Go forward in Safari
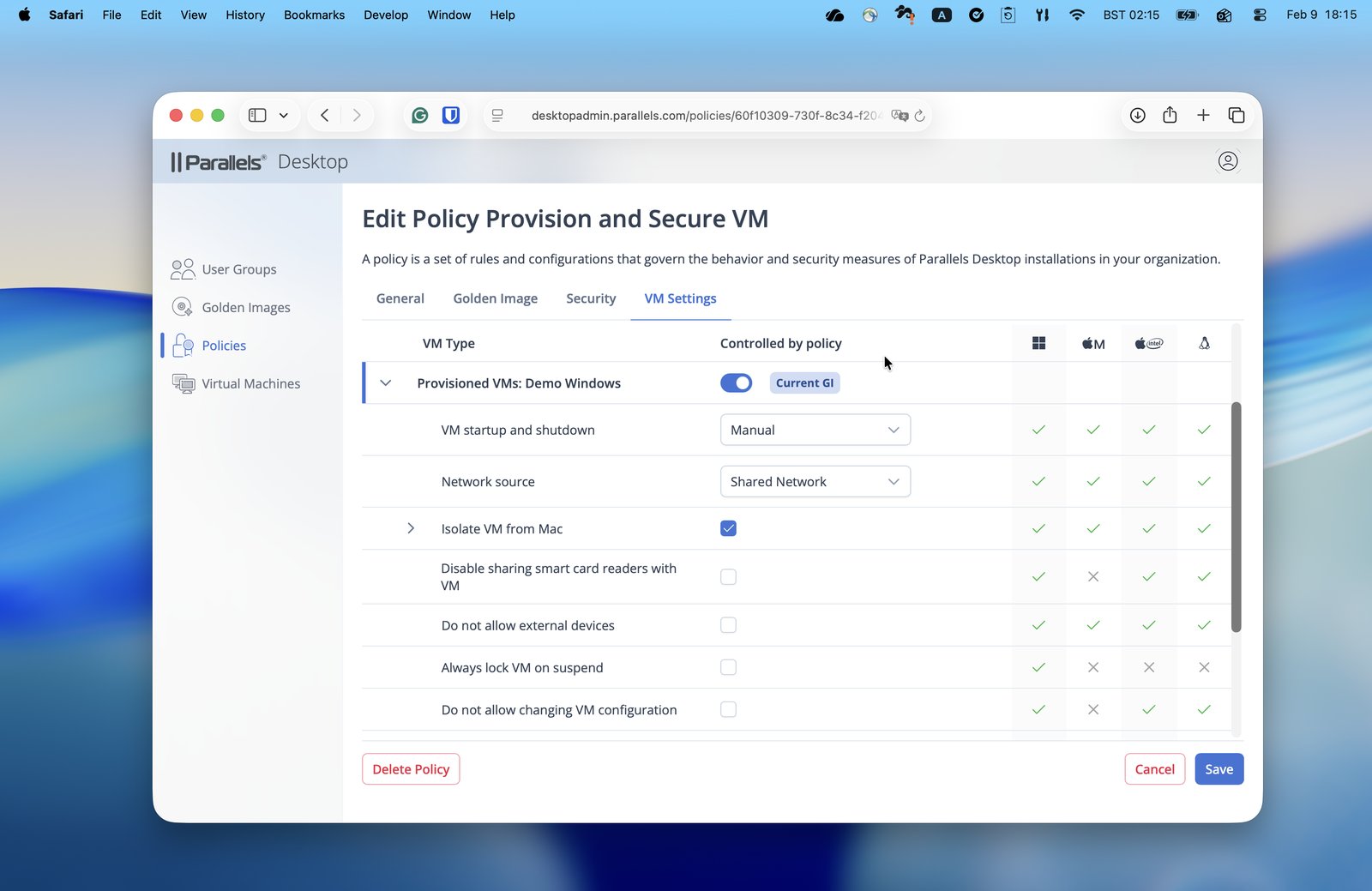The width and height of the screenshot is (1372, 891). pyautogui.click(x=357, y=115)
